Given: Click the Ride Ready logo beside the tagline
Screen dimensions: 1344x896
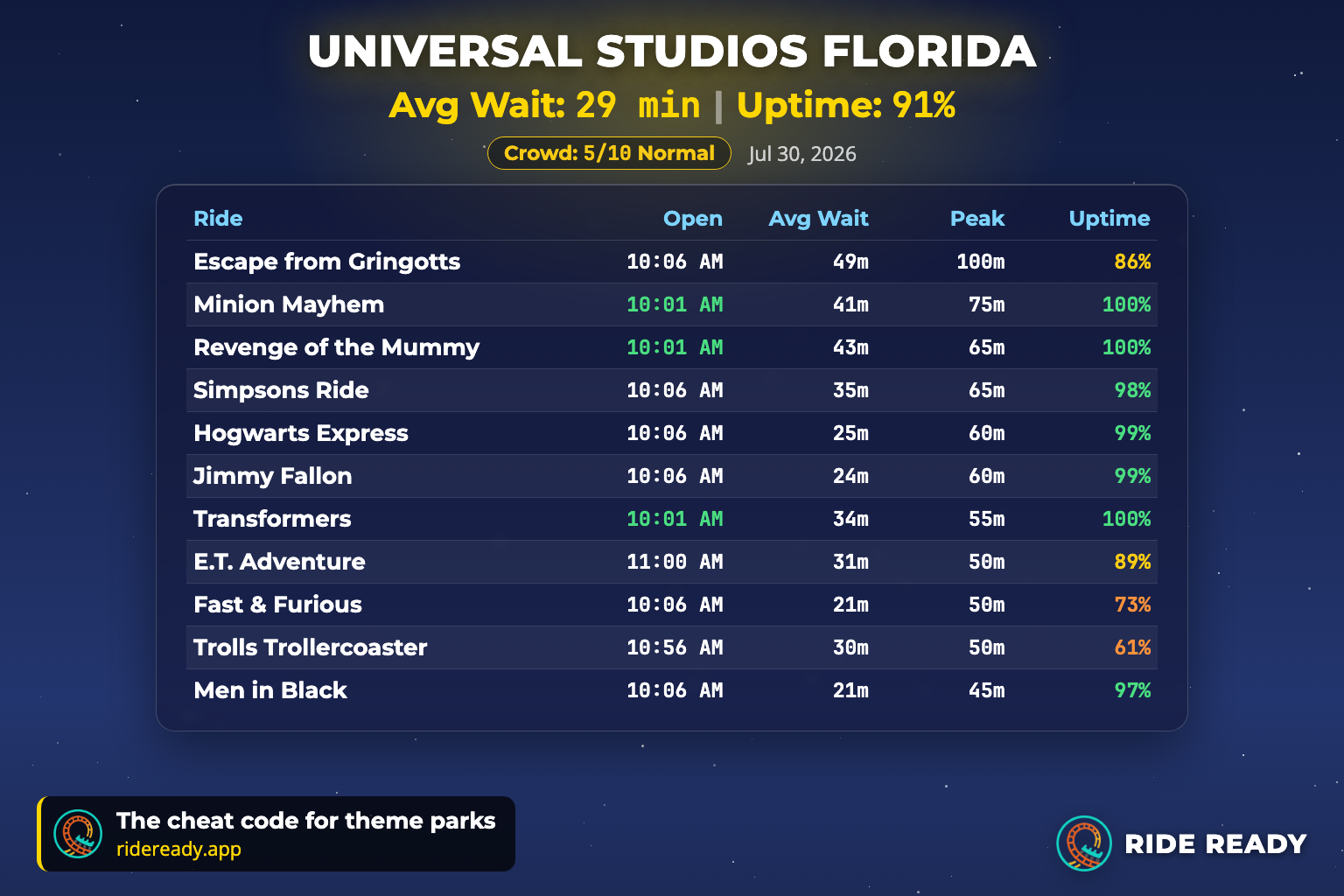Looking at the screenshot, I should click(78, 834).
